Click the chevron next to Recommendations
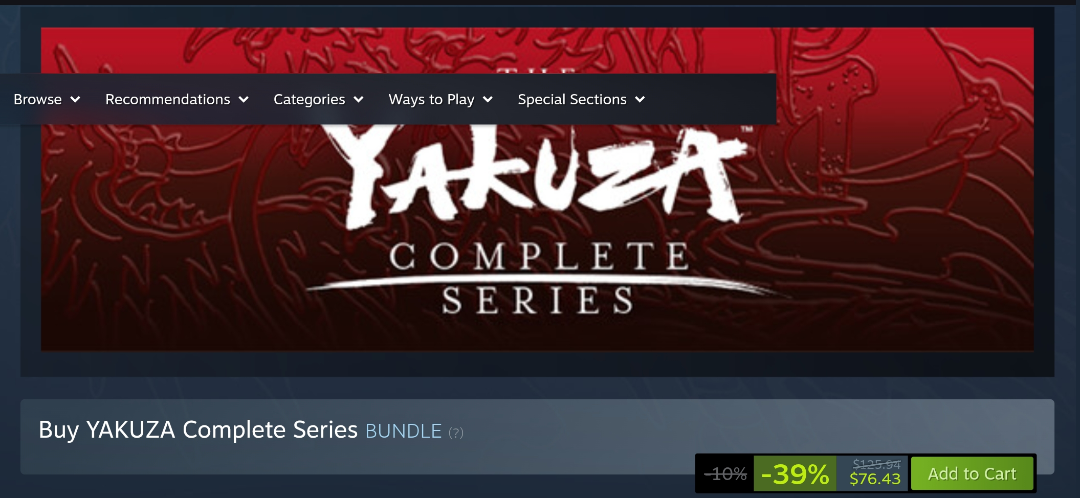 244,99
